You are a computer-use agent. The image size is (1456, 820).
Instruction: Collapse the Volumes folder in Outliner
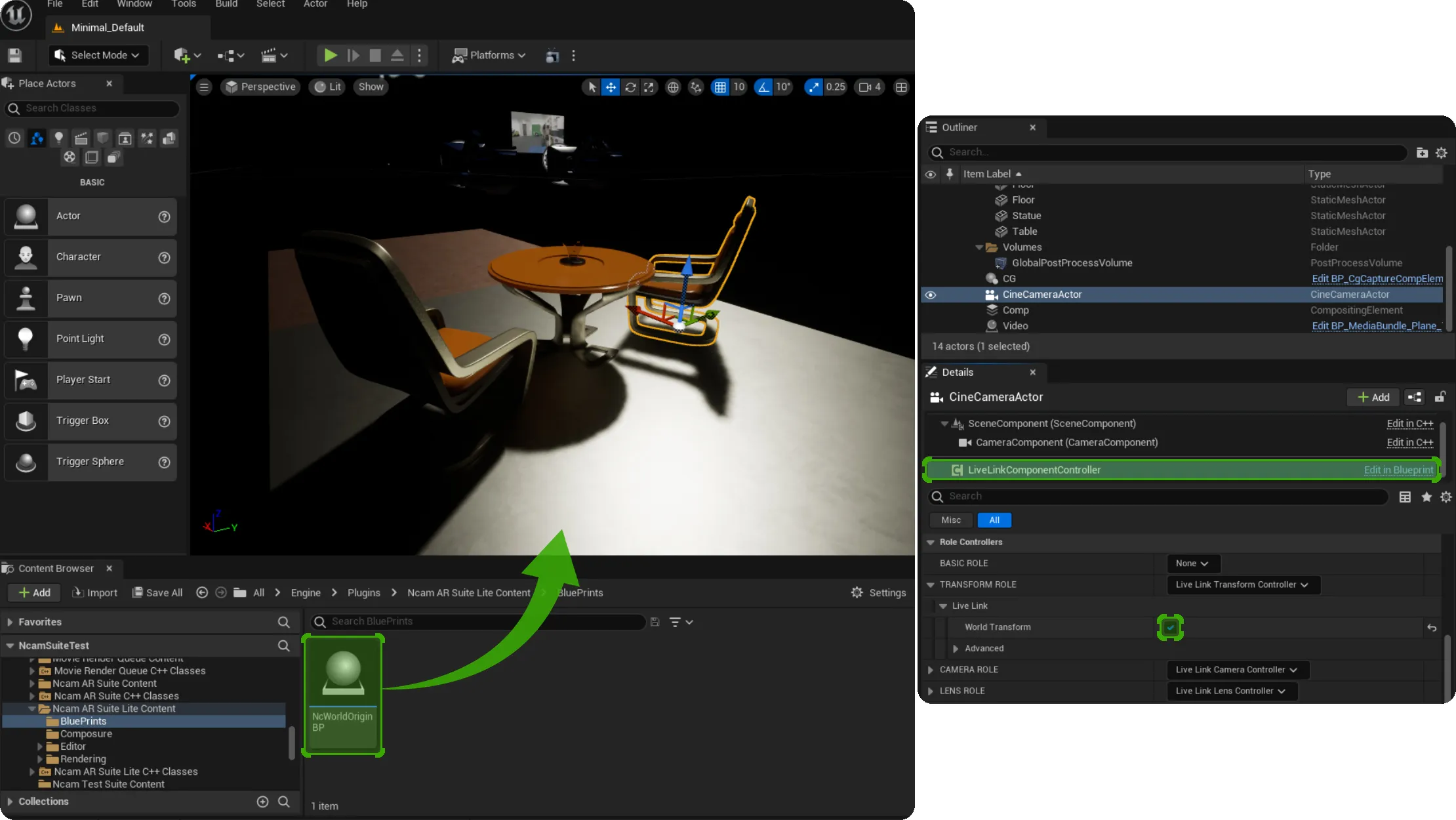click(x=979, y=247)
